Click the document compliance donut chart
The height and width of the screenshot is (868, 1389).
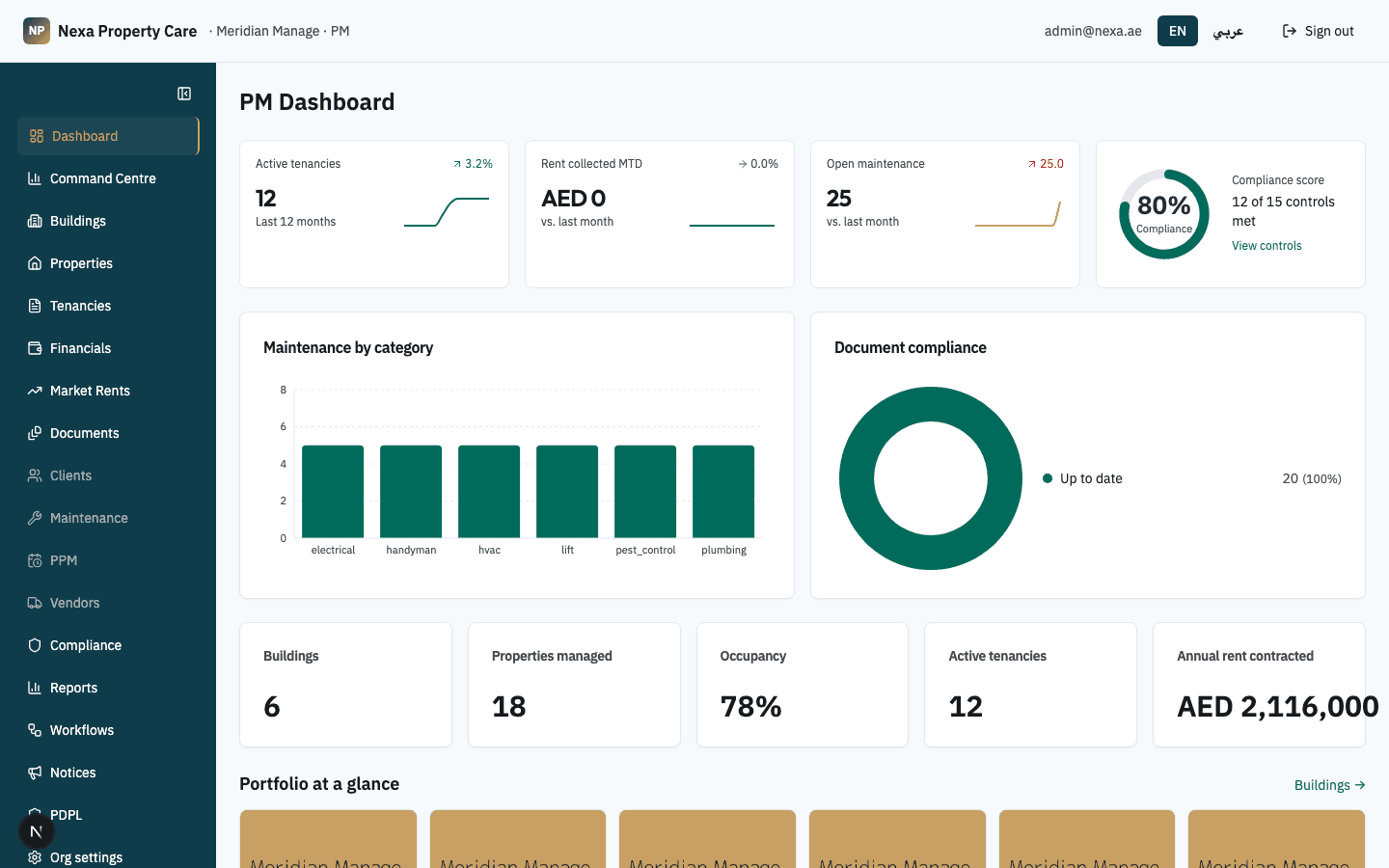point(931,478)
